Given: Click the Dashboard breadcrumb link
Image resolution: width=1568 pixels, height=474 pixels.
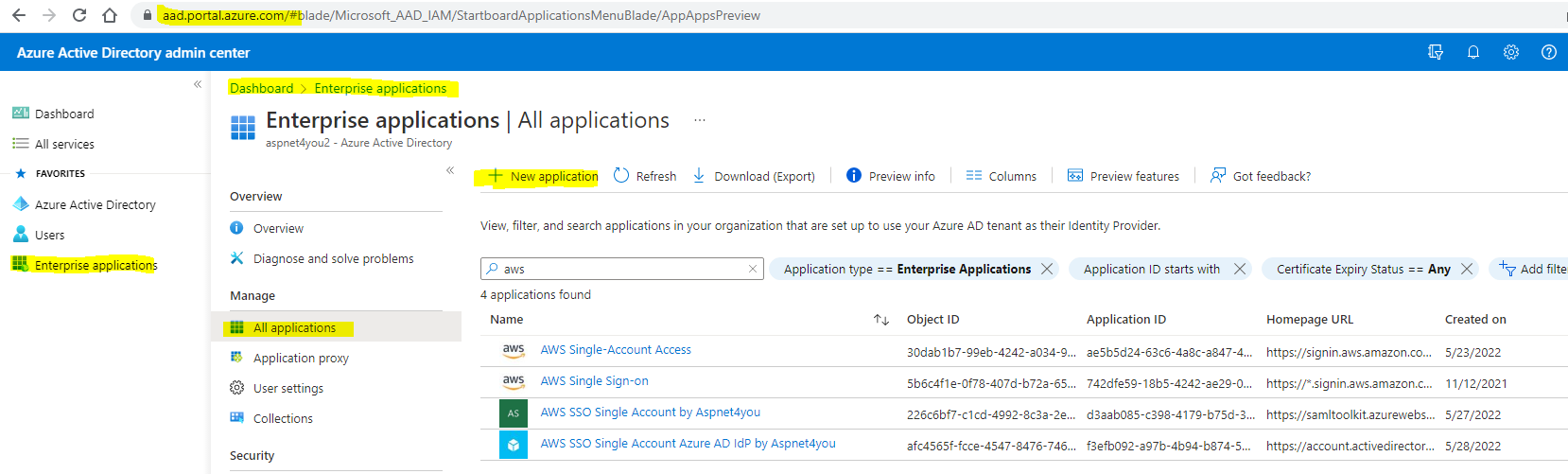Looking at the screenshot, I should [262, 88].
